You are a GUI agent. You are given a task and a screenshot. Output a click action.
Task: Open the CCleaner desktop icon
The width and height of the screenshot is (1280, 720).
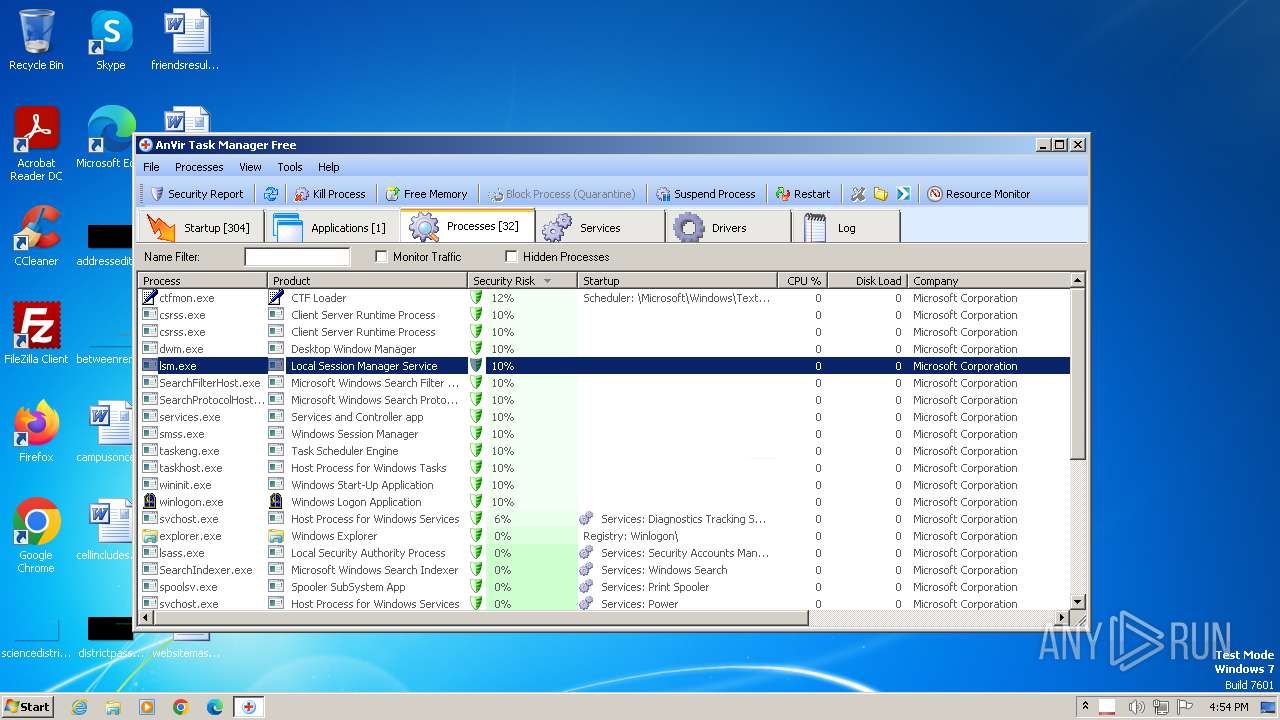click(x=36, y=236)
